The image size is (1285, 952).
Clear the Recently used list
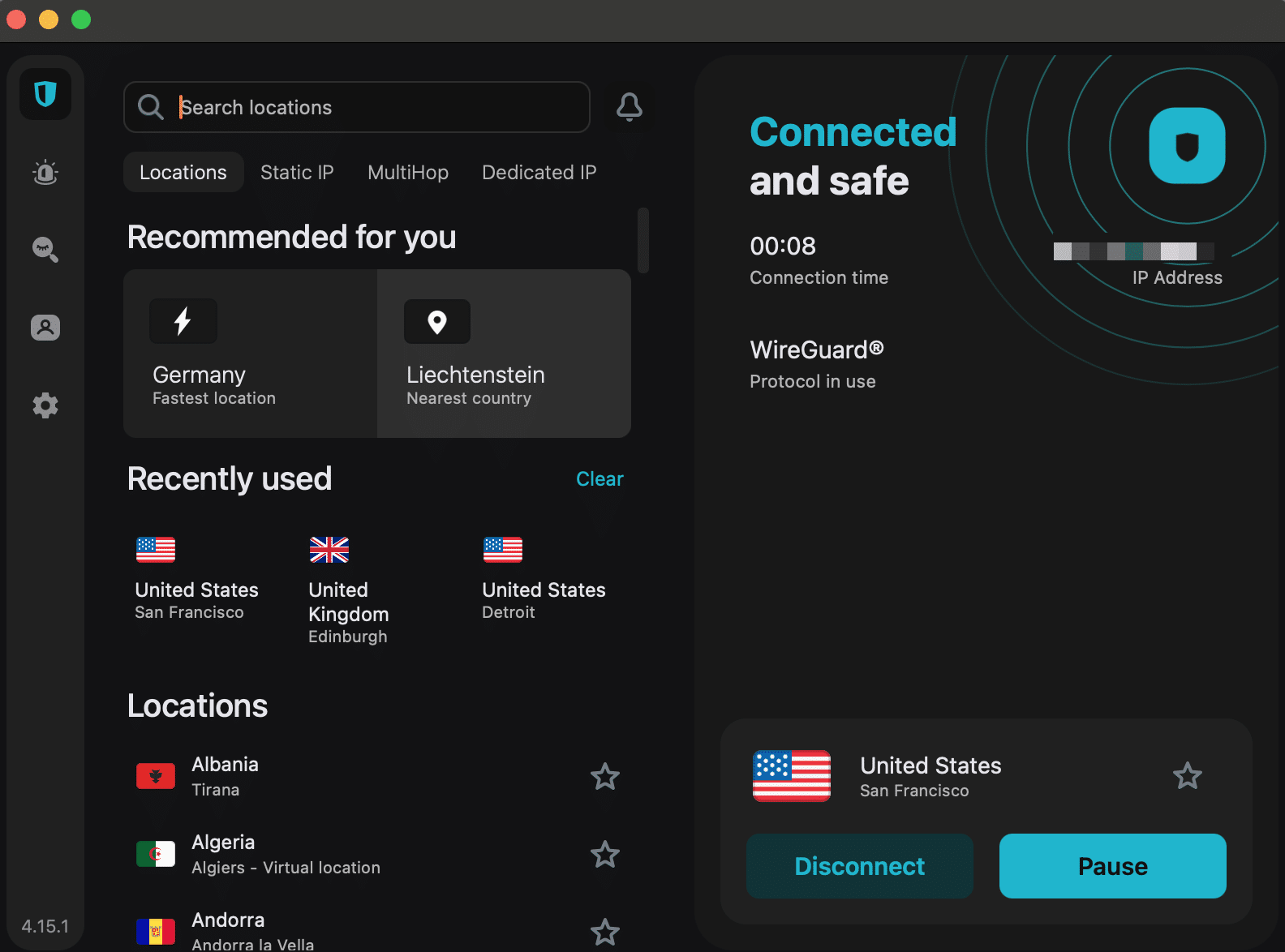[600, 479]
